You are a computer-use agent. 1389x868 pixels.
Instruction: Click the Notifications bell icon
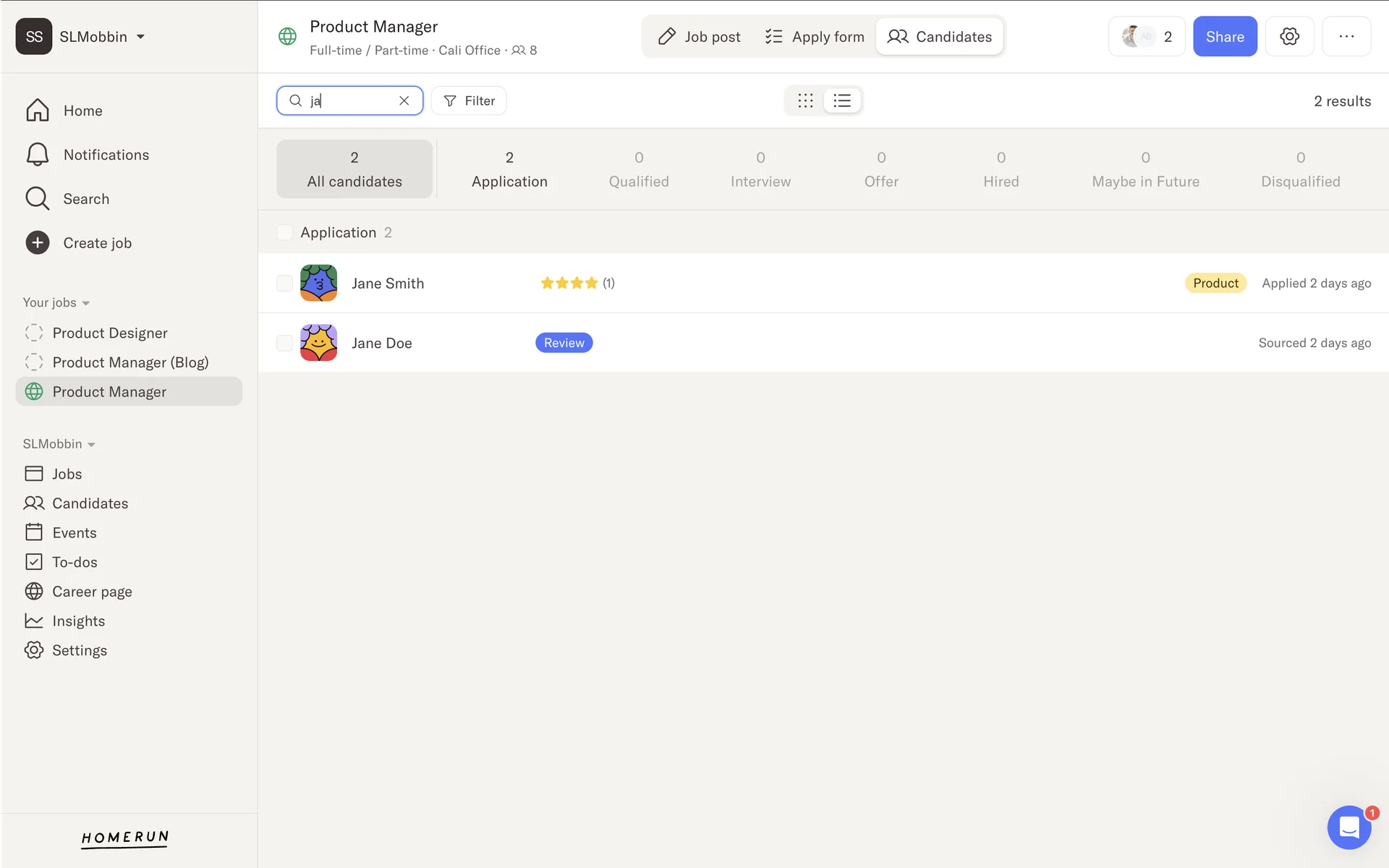pos(38,155)
